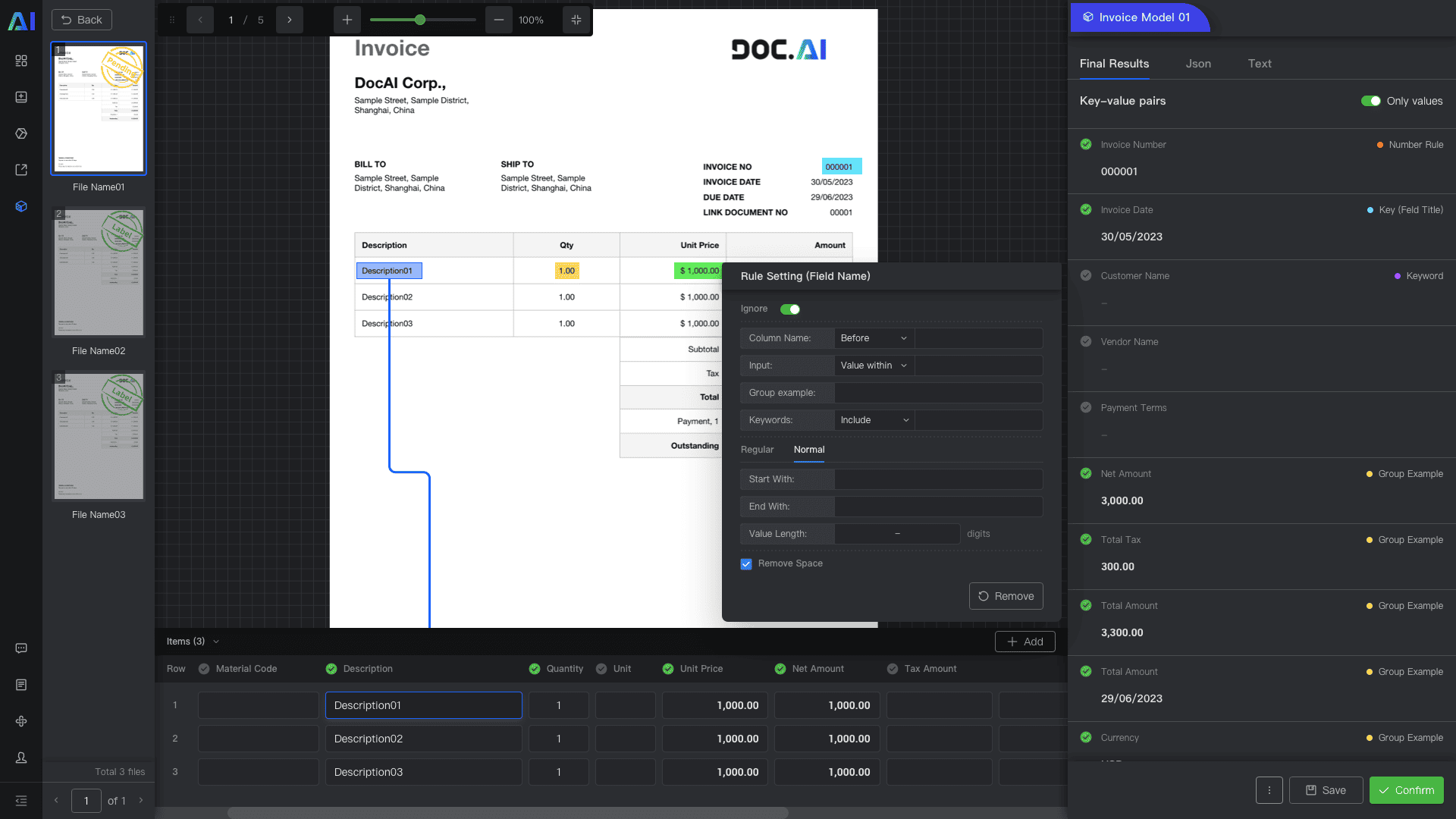This screenshot has height=819, width=1456.
Task: Switch to the Json tab
Action: tap(1198, 64)
